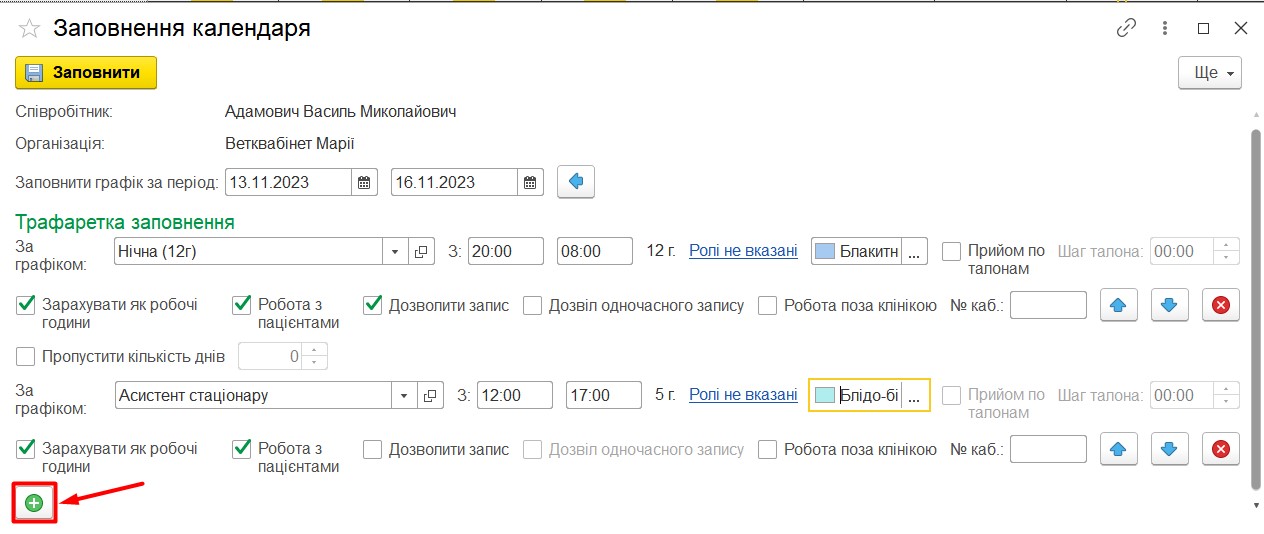Viewport: 1264px width, 534px height.
Task: Open the Ще dropdown menu
Action: pyautogui.click(x=1210, y=73)
